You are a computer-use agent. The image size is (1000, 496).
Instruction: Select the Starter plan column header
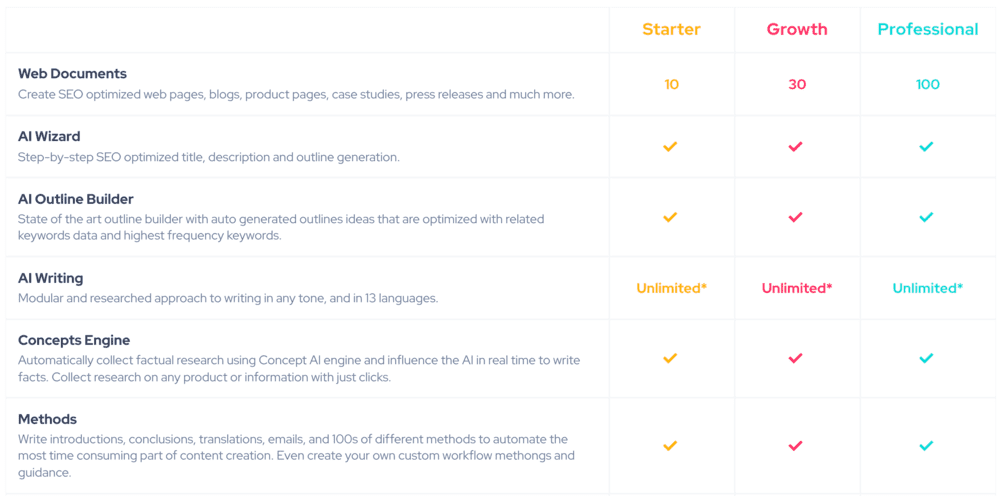click(672, 29)
